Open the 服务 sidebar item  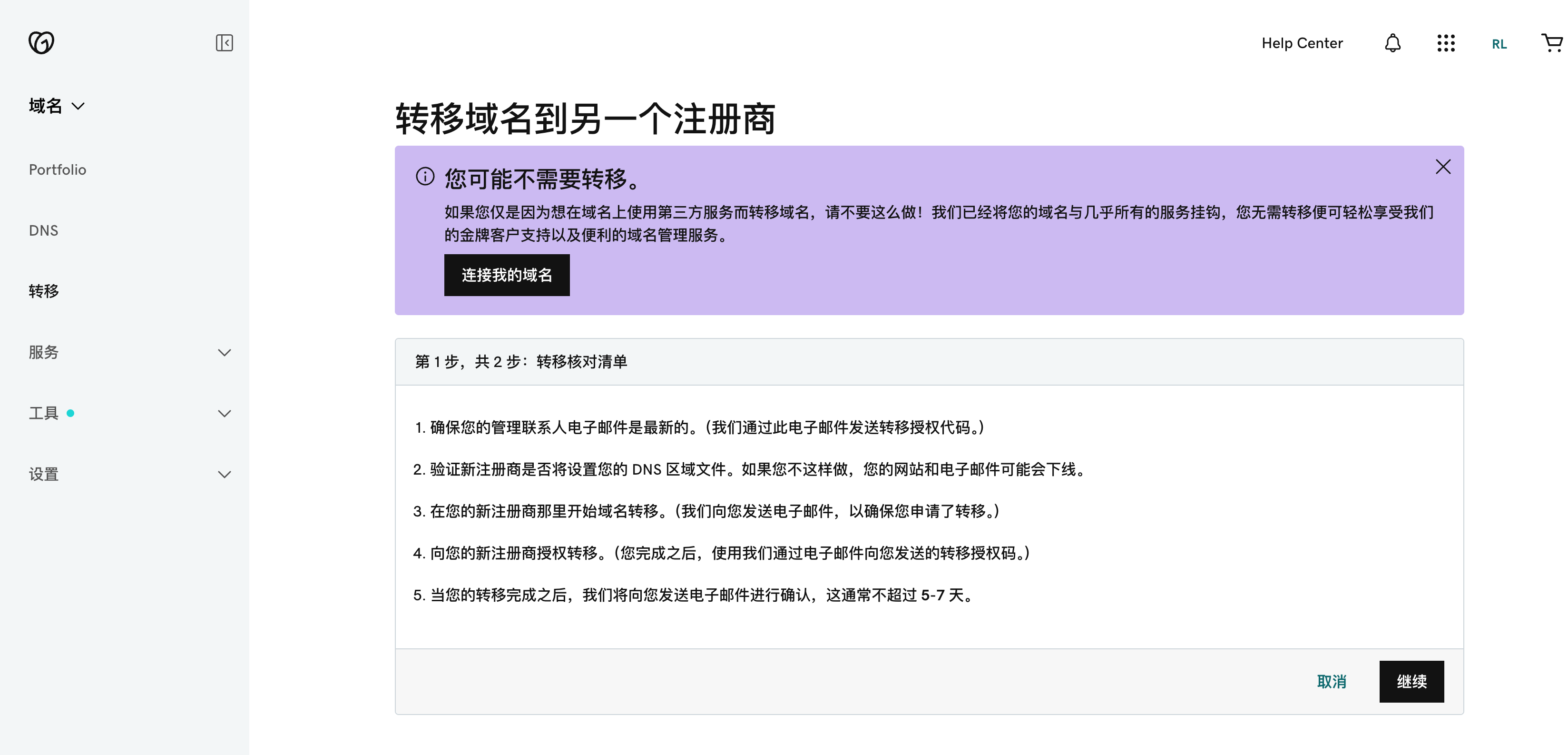(44, 352)
